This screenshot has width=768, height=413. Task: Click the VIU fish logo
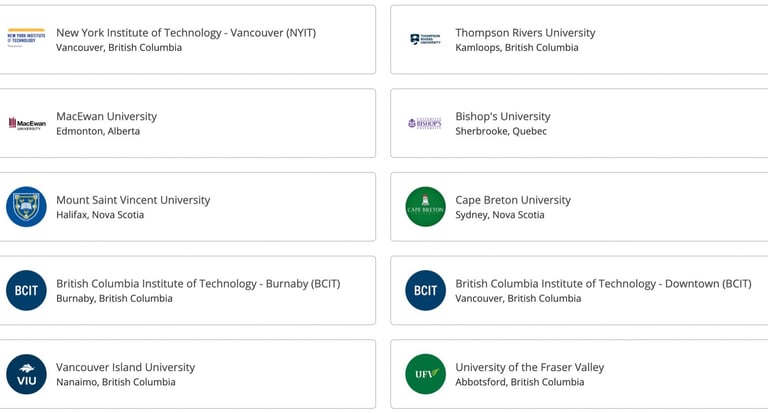pos(26,374)
